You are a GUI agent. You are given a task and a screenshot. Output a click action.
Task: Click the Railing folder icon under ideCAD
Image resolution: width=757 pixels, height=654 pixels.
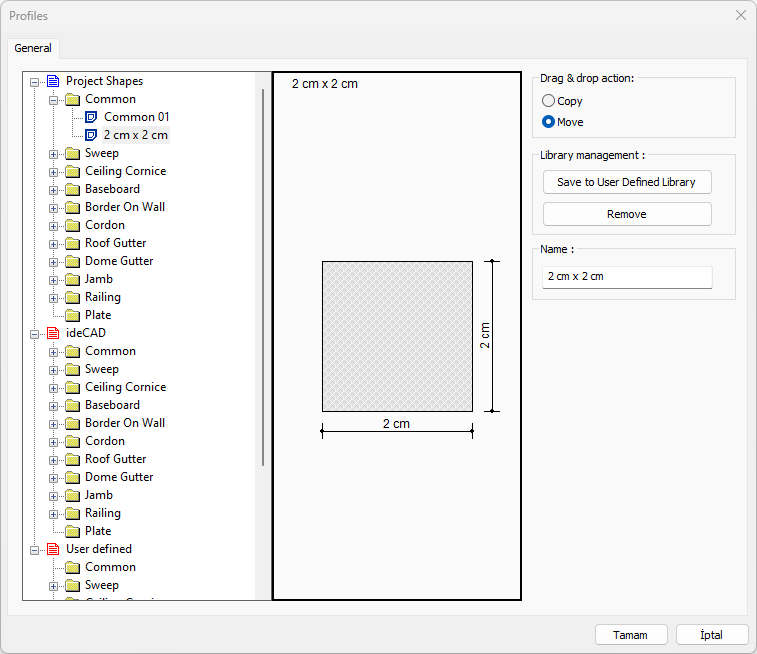coord(72,513)
